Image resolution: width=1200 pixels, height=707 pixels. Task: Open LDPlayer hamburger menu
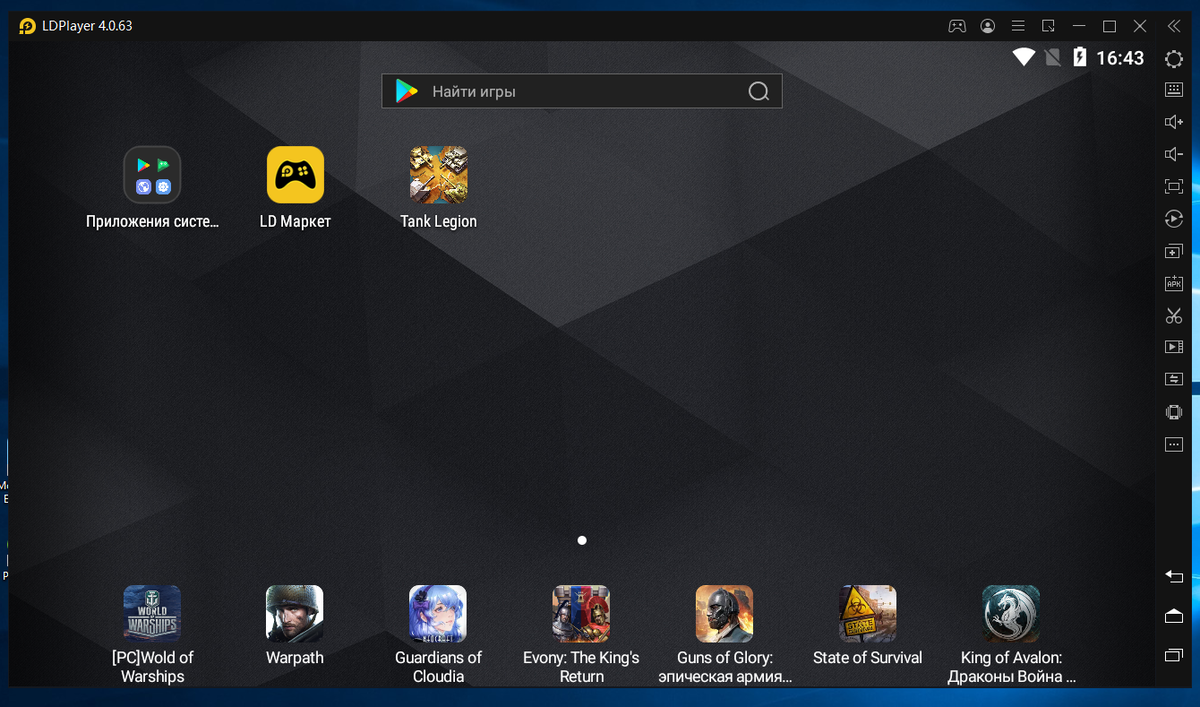click(x=1018, y=26)
